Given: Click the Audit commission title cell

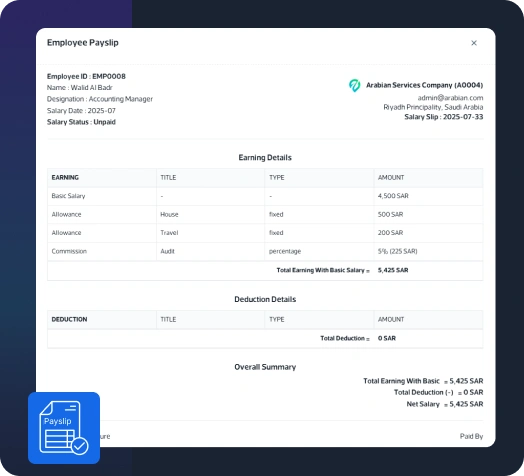Looking at the screenshot, I should tap(167, 251).
